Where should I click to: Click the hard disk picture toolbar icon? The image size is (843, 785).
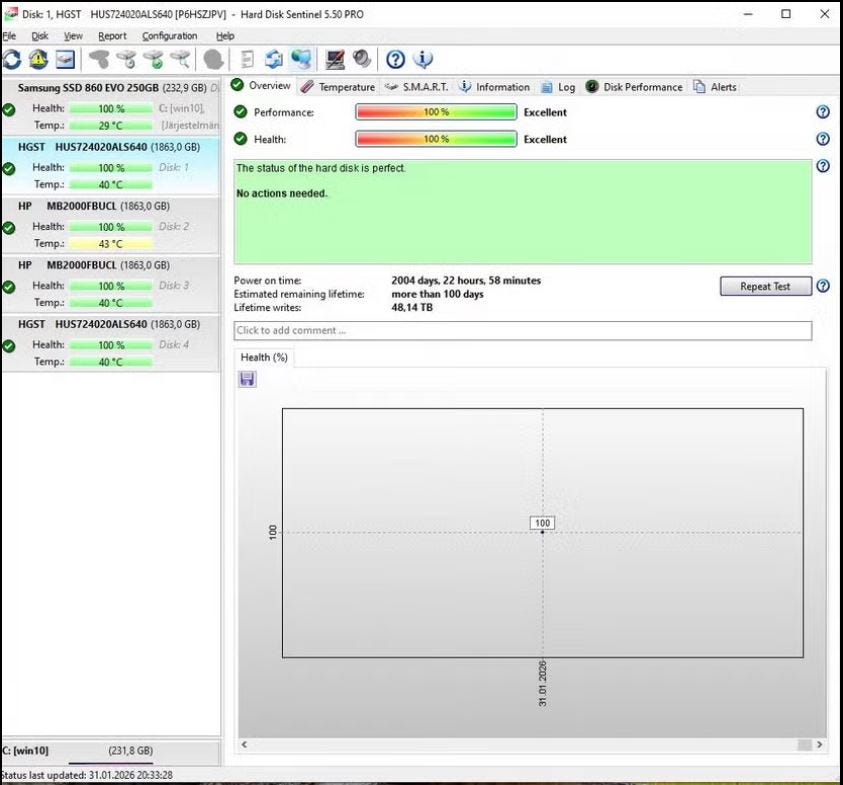coord(65,59)
